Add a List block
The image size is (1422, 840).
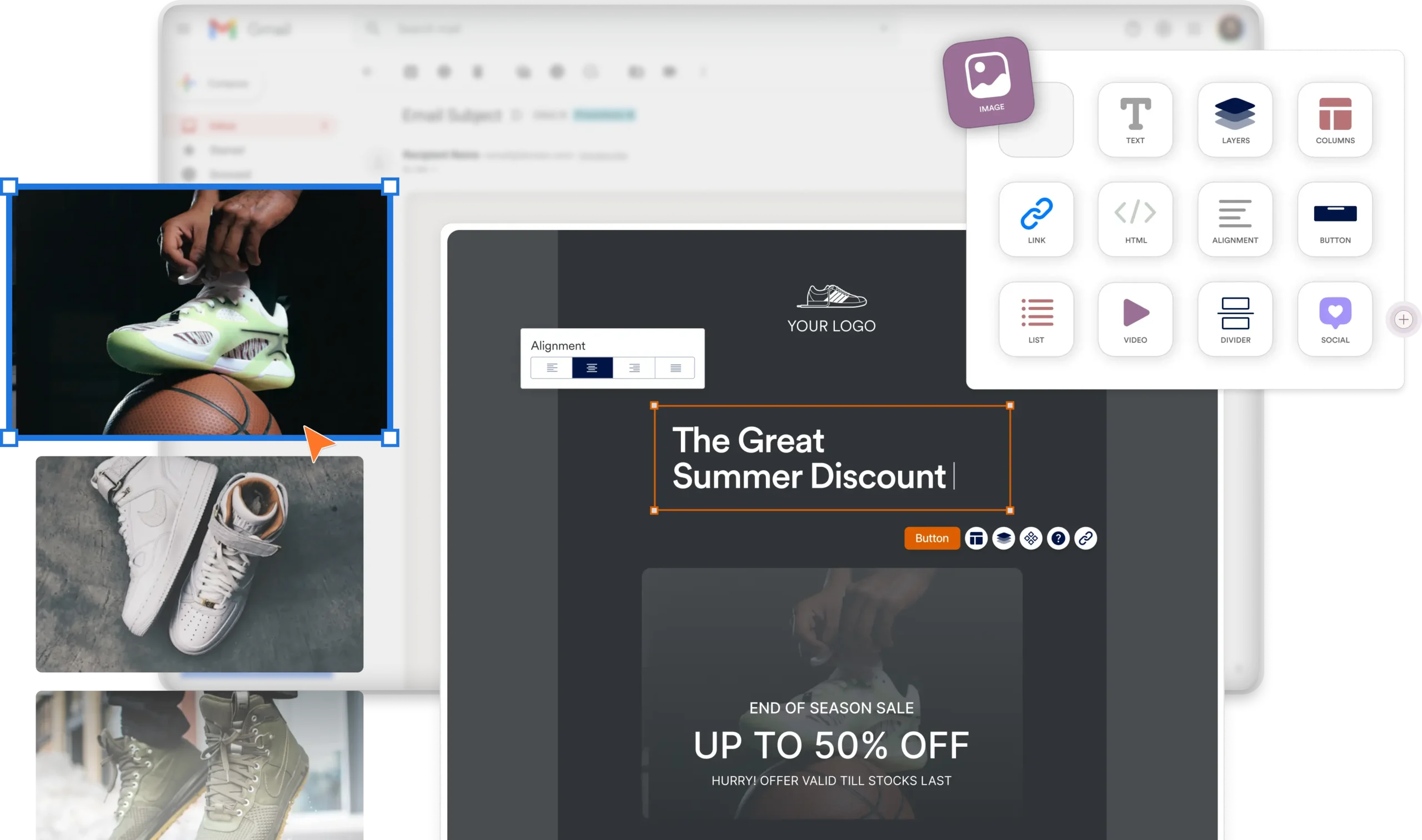pyautogui.click(x=1036, y=319)
